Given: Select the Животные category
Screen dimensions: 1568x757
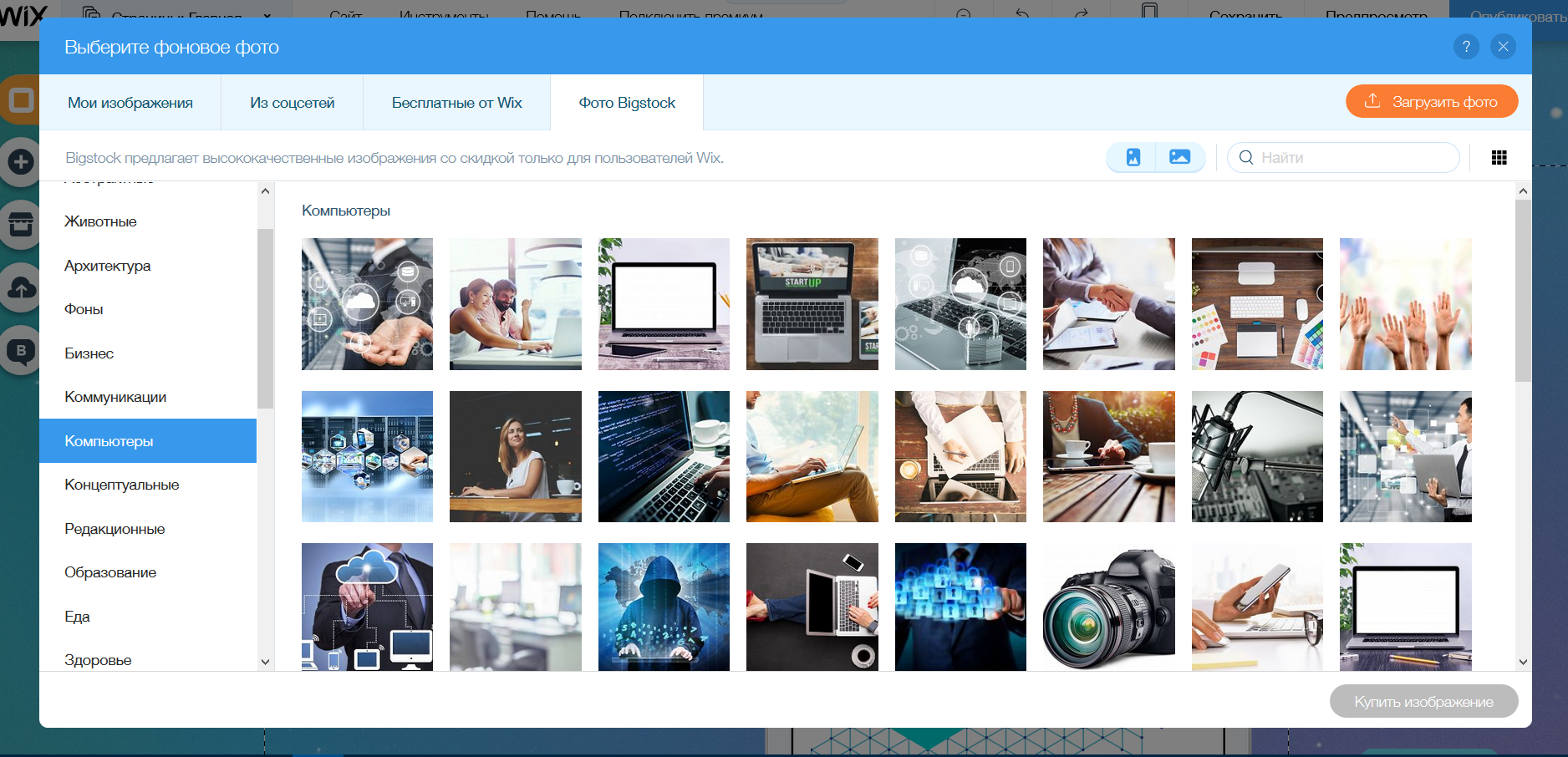Looking at the screenshot, I should pos(148,221).
